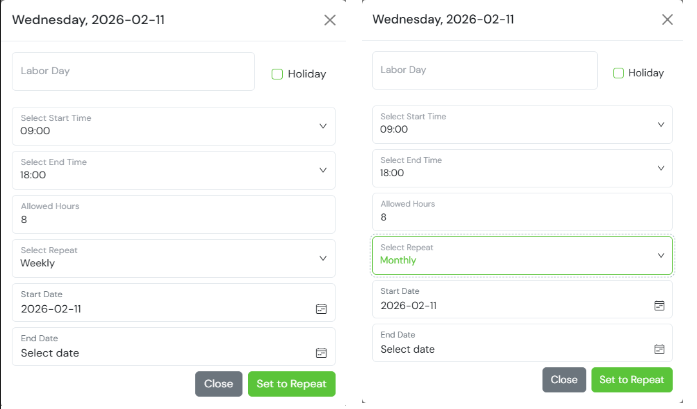Open the Select Repeat dropdown showing Weekly
The height and width of the screenshot is (409, 697).
(x=174, y=257)
